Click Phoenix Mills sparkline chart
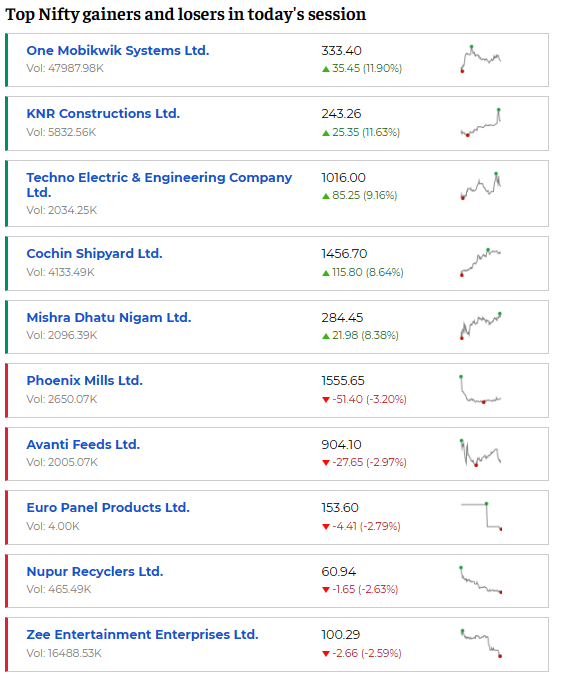The height and width of the screenshot is (675, 562). pos(481,389)
